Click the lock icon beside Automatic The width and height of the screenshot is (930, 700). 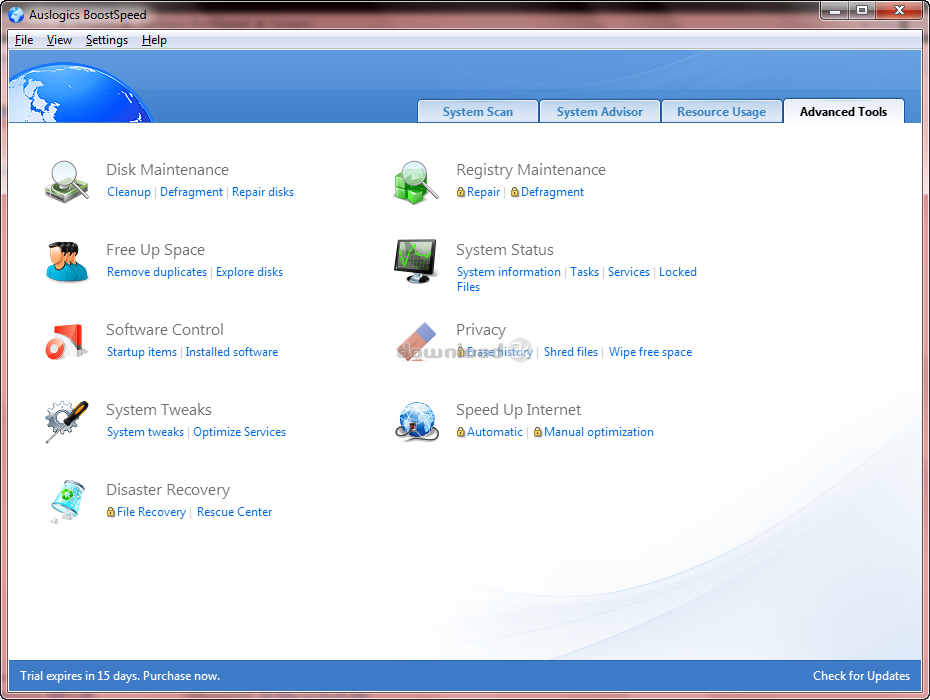point(461,432)
